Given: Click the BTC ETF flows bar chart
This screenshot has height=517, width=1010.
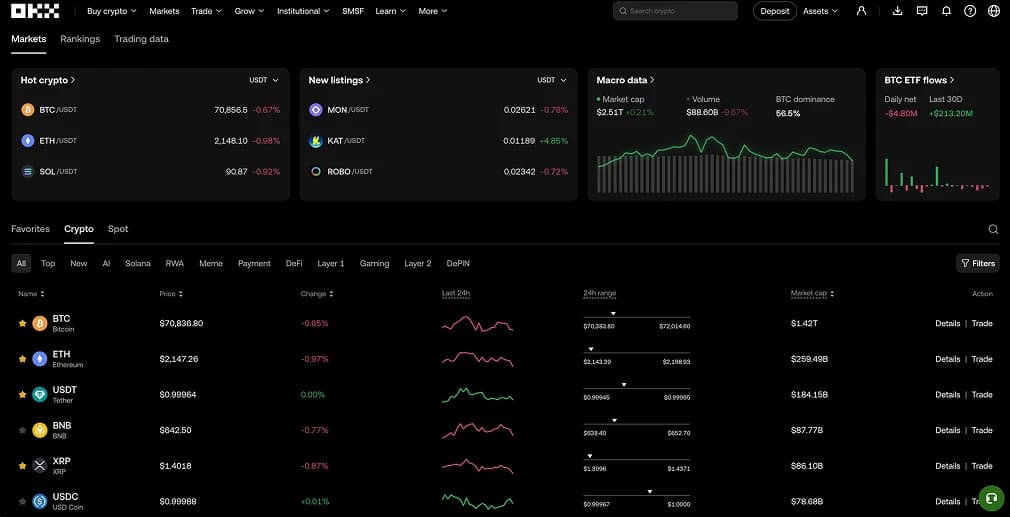Looking at the screenshot, I should click(937, 174).
